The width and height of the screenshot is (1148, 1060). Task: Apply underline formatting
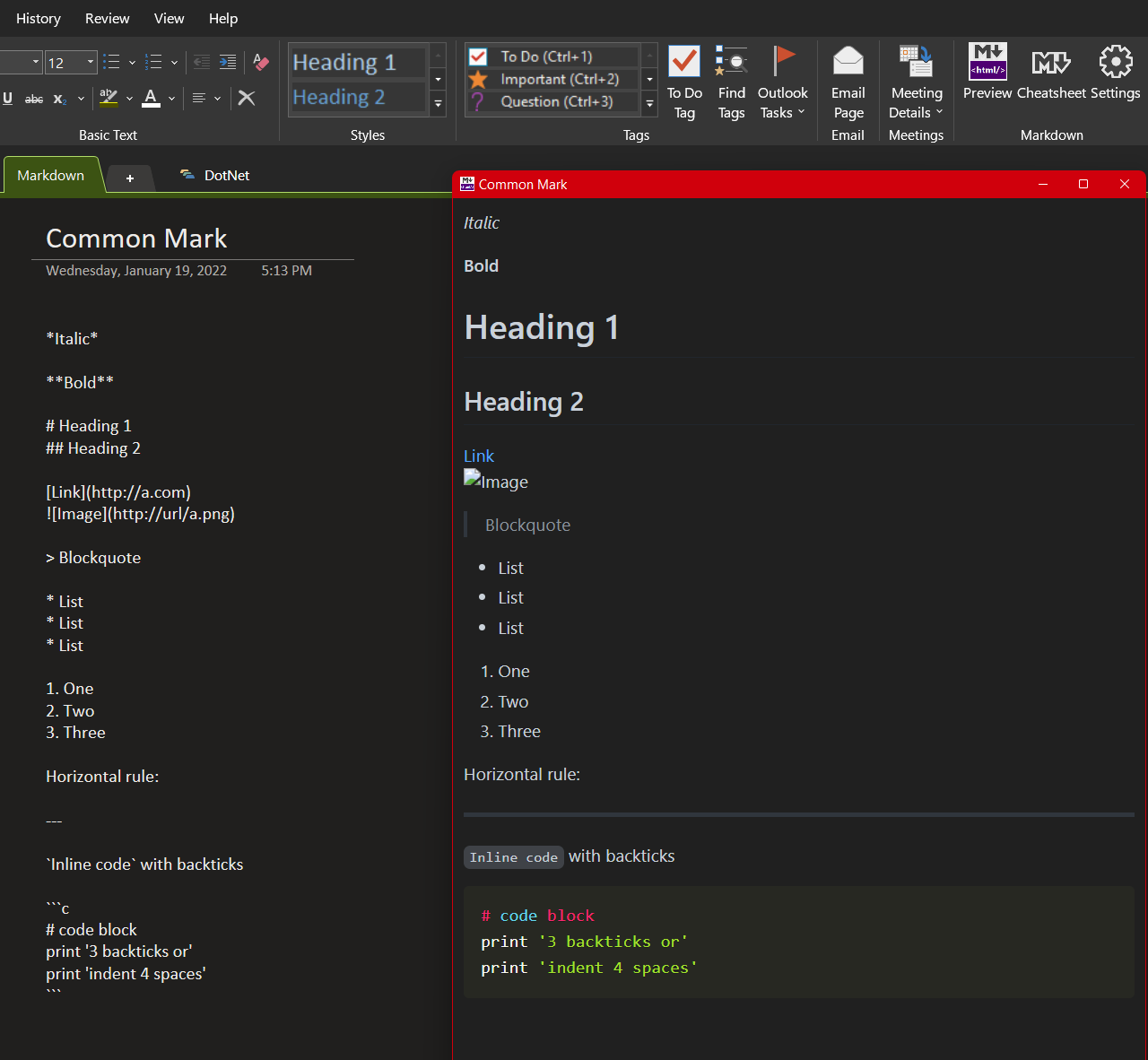point(8,99)
